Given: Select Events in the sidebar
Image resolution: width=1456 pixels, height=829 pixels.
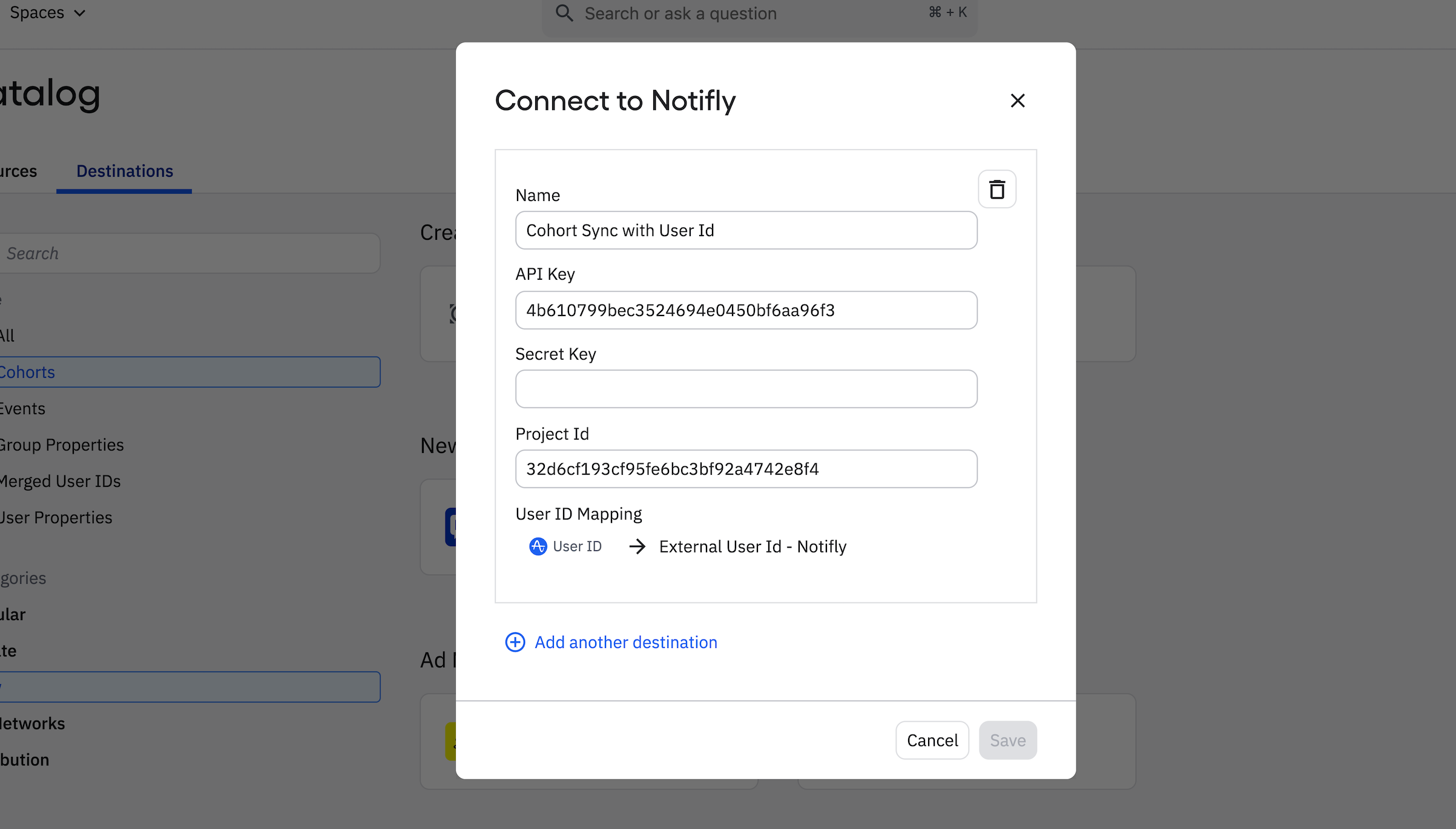Looking at the screenshot, I should point(23,408).
